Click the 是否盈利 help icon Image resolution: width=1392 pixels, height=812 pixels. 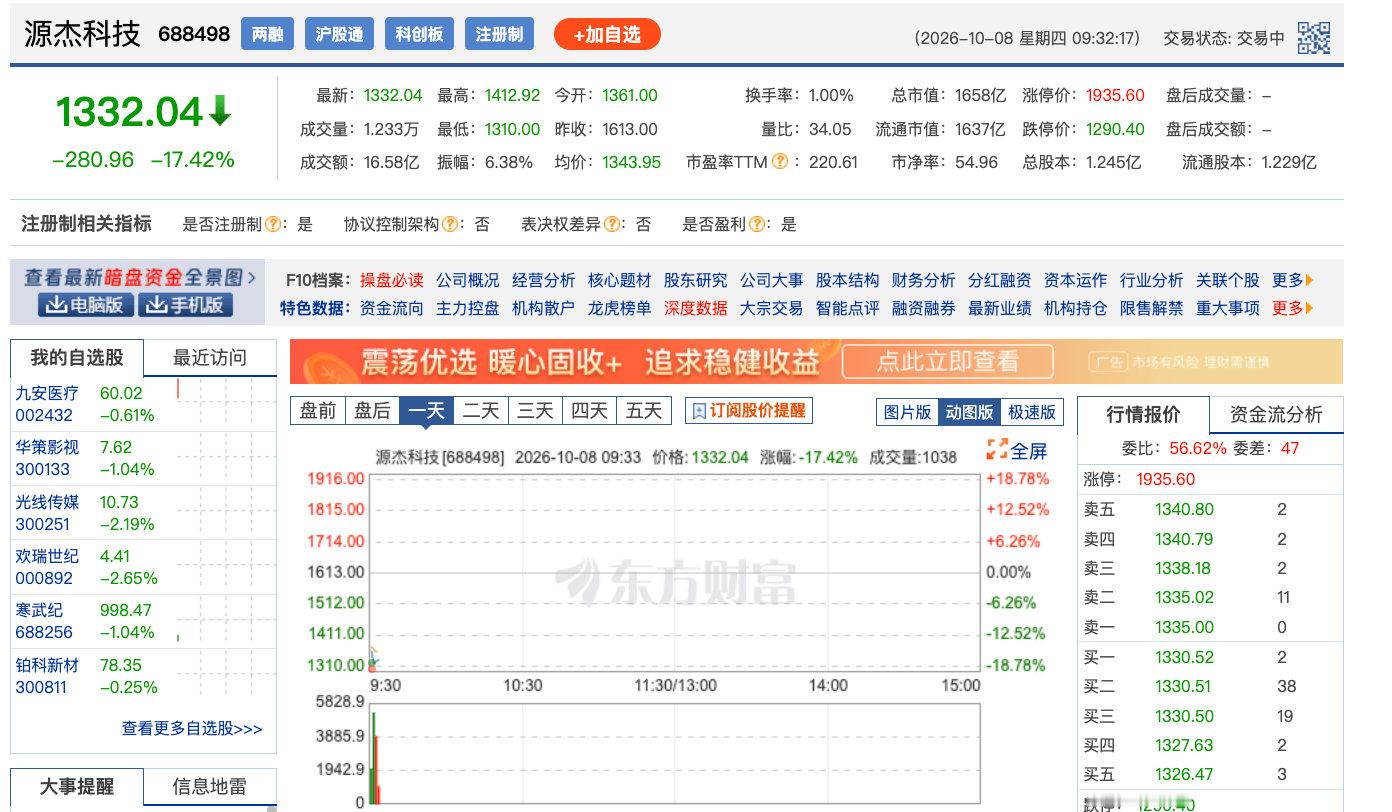(x=757, y=224)
